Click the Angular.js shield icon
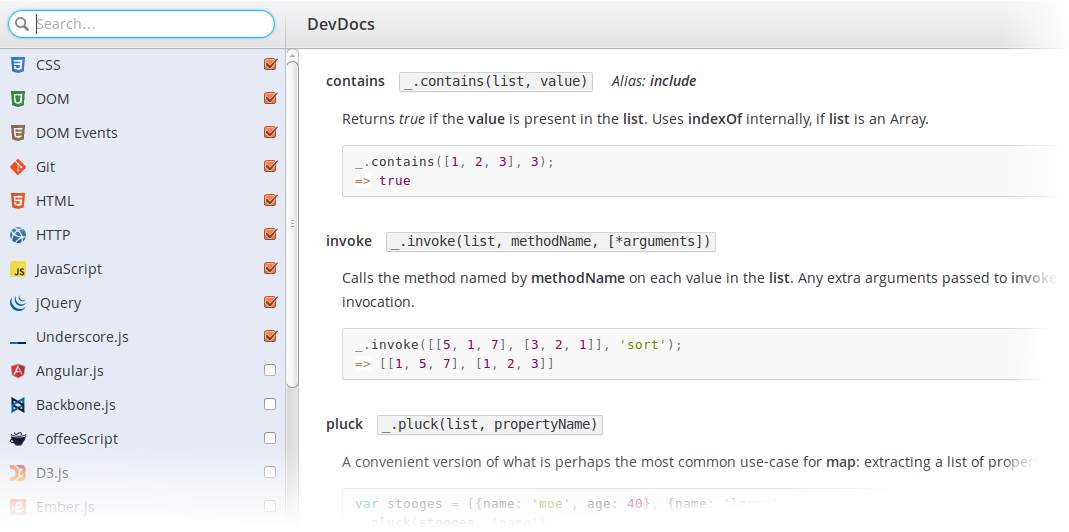The image size is (1069, 532). pos(17,371)
